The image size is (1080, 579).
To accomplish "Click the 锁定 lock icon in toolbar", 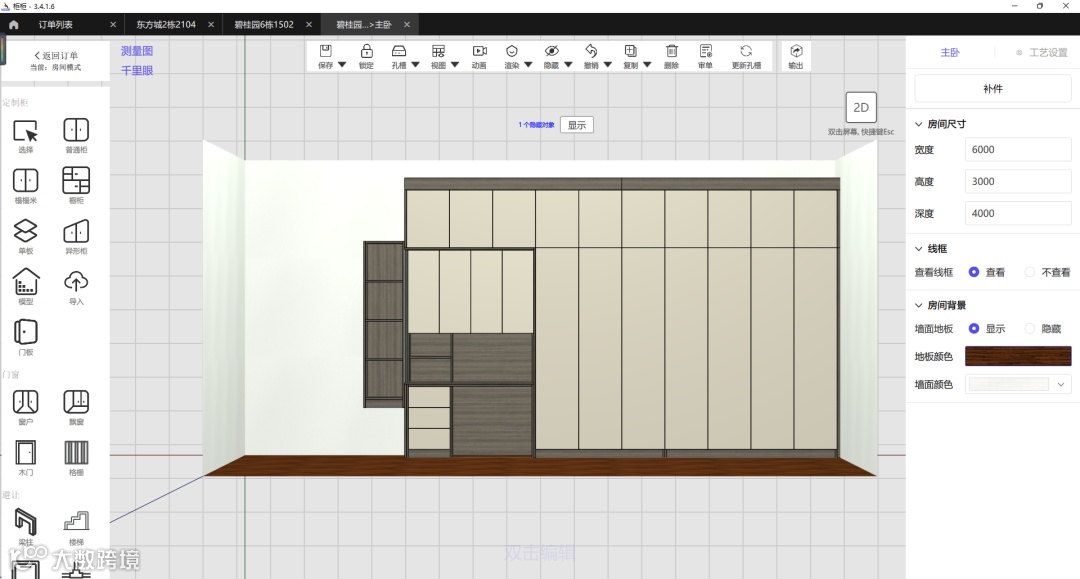I will pyautogui.click(x=366, y=52).
